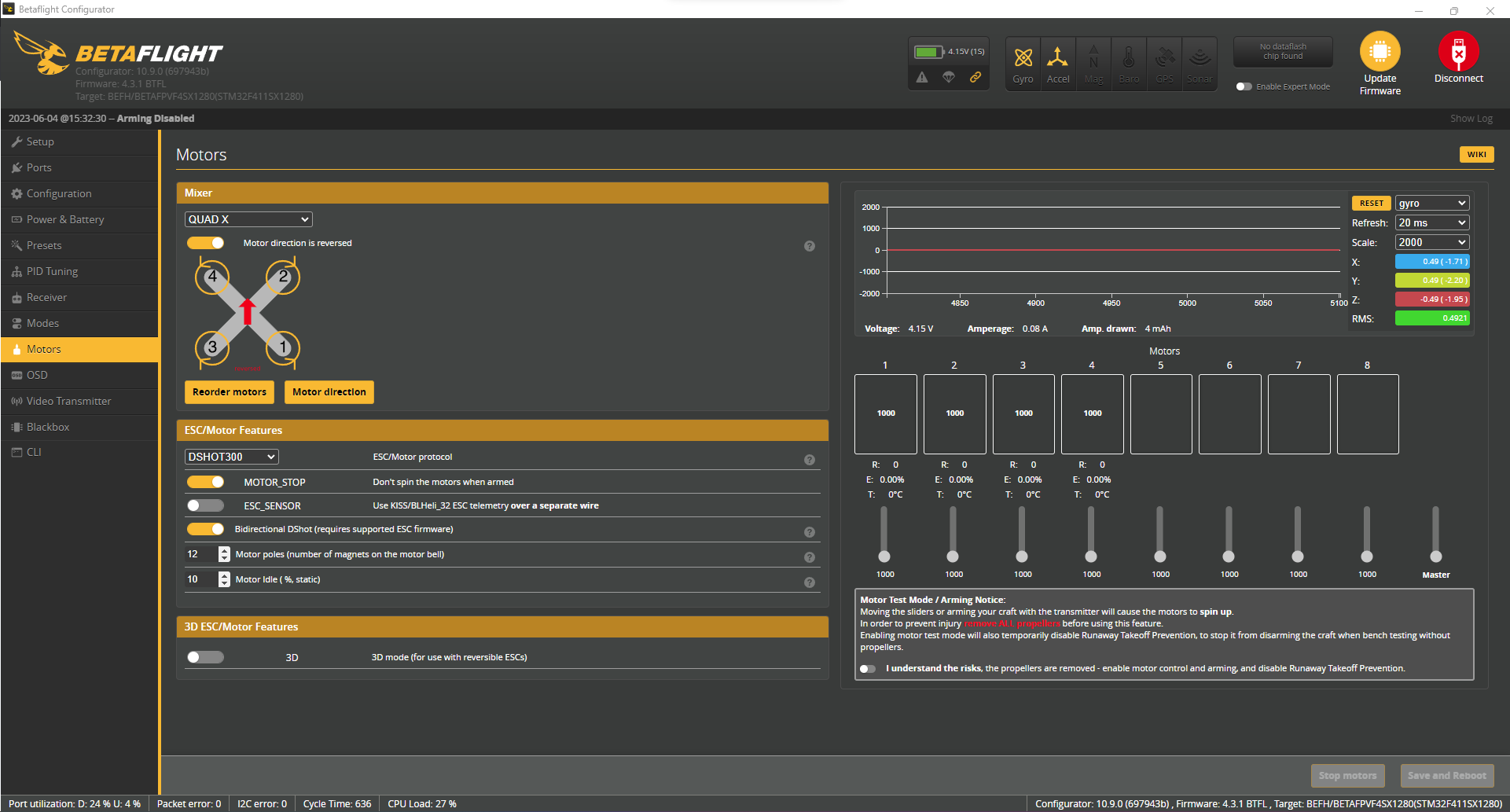Click the Reorder motors button
This screenshot has height=812, width=1510.
pyautogui.click(x=230, y=392)
